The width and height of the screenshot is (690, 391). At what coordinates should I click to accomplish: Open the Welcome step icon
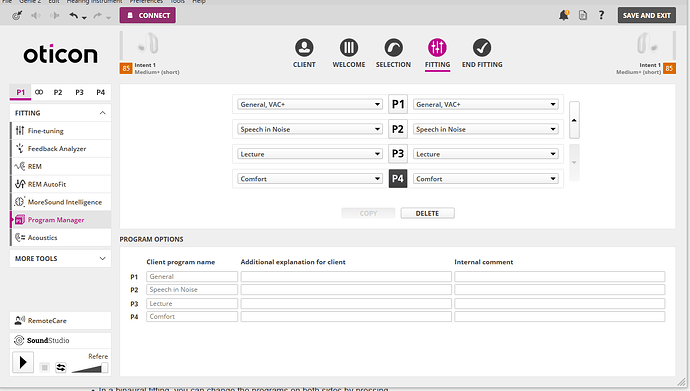click(x=349, y=48)
